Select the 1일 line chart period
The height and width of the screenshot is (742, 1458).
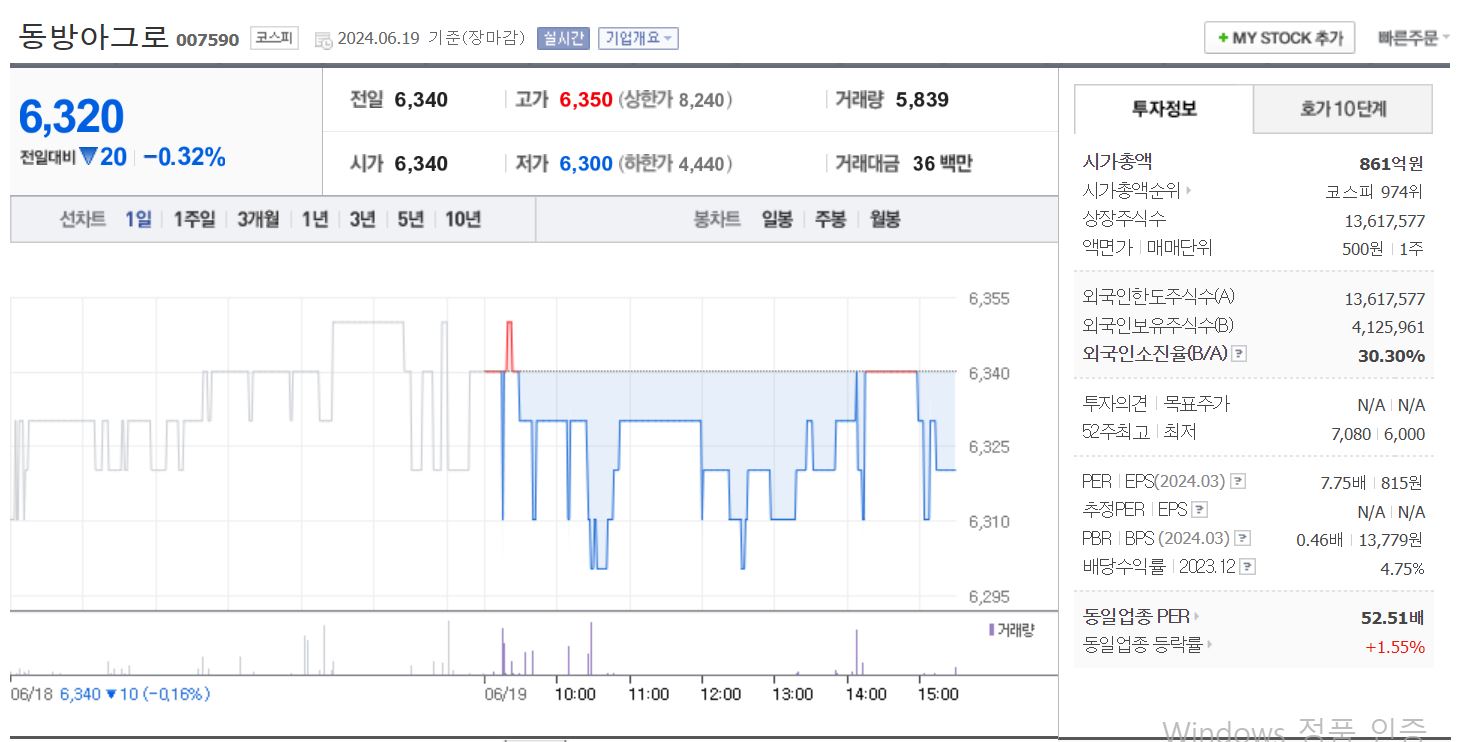tap(139, 219)
